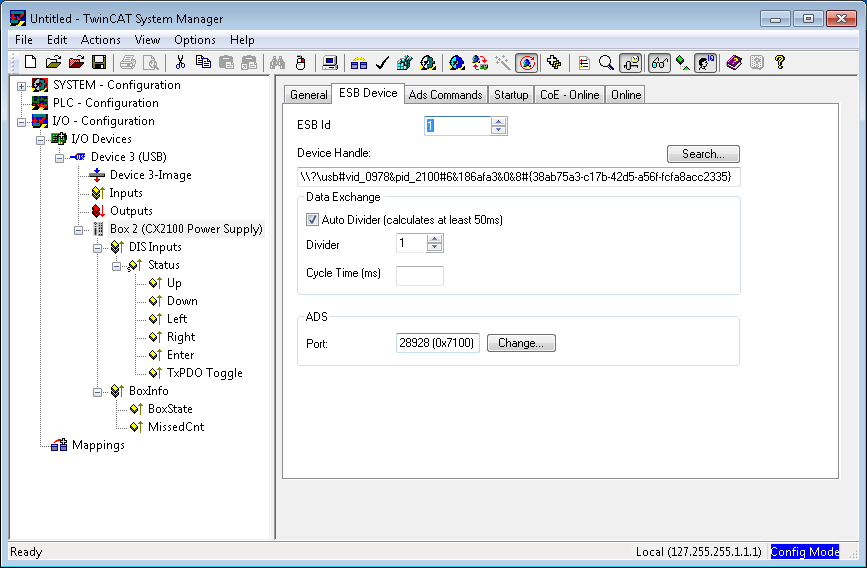This screenshot has width=867, height=568.
Task: Toggle the eyeglasses watch toolbar icon
Action: point(659,62)
